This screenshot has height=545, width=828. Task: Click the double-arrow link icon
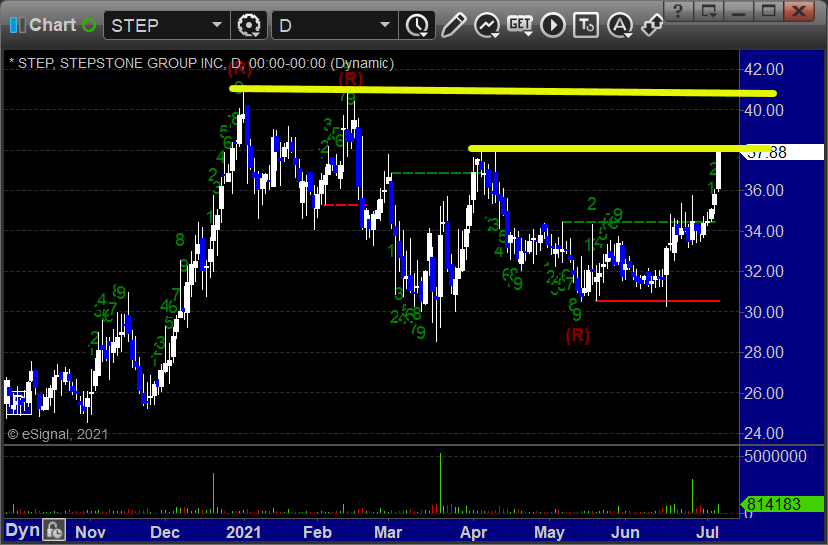click(x=652, y=25)
